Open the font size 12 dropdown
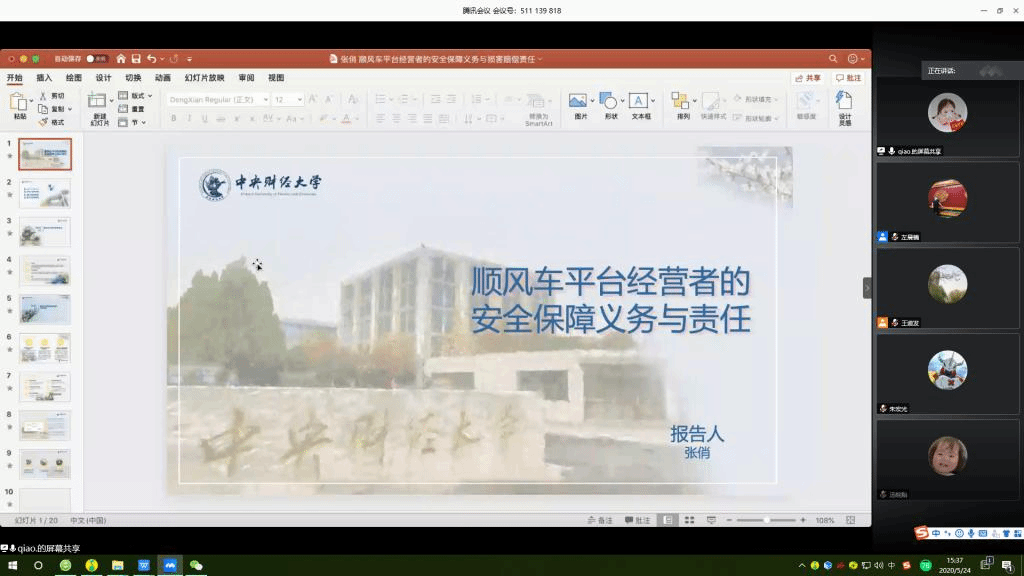1024x576 pixels. tap(299, 100)
